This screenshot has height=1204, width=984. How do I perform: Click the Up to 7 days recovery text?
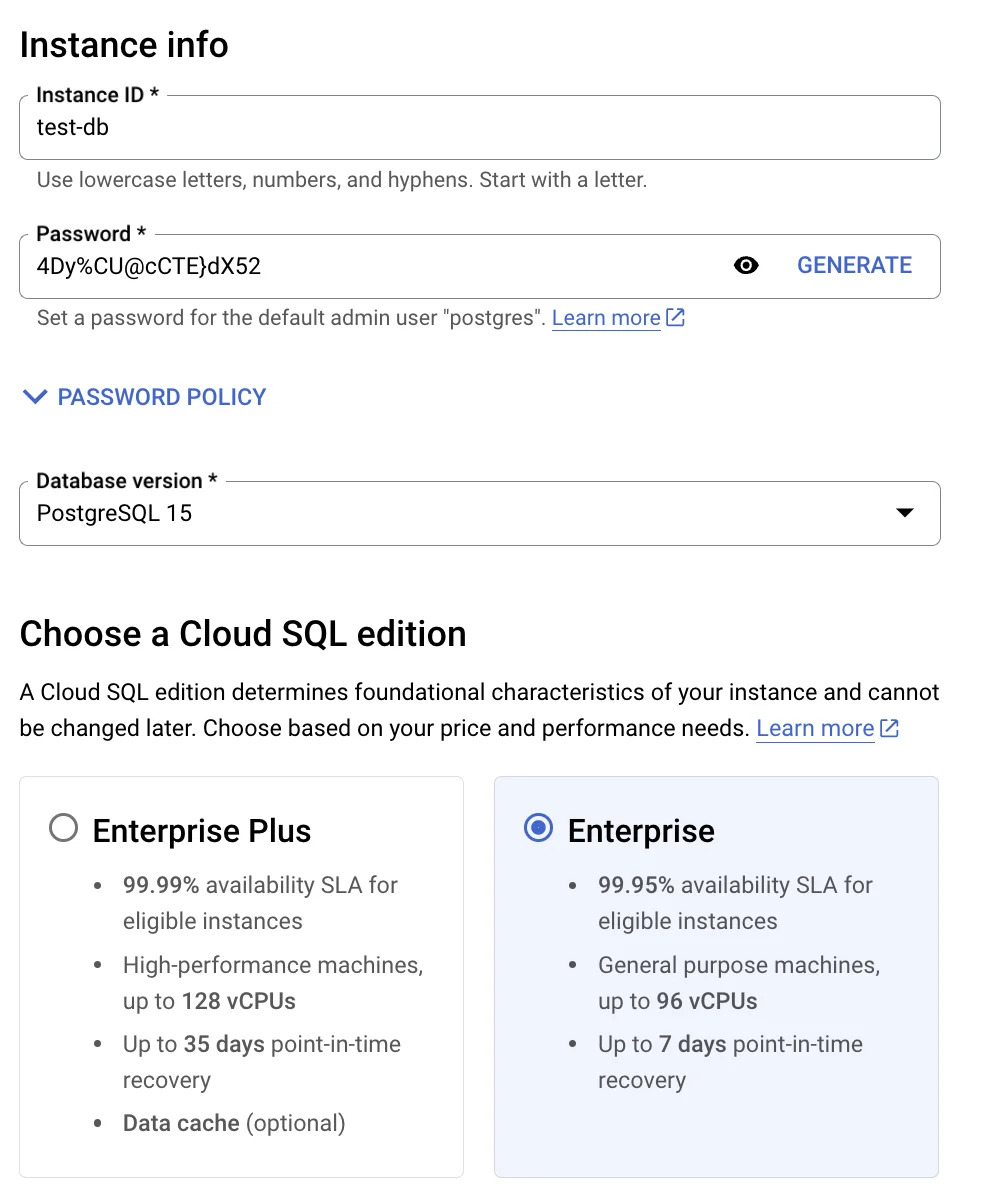(730, 1062)
